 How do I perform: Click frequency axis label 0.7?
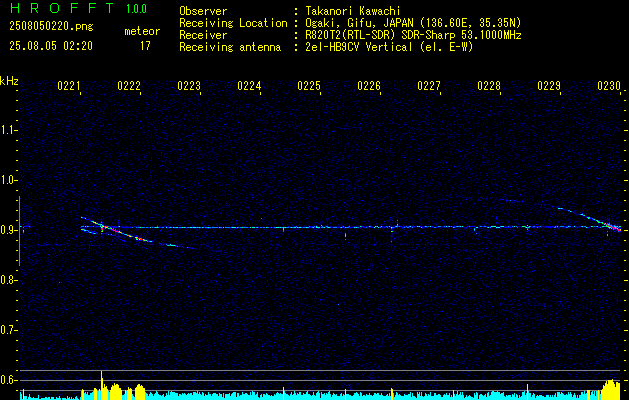[8, 330]
